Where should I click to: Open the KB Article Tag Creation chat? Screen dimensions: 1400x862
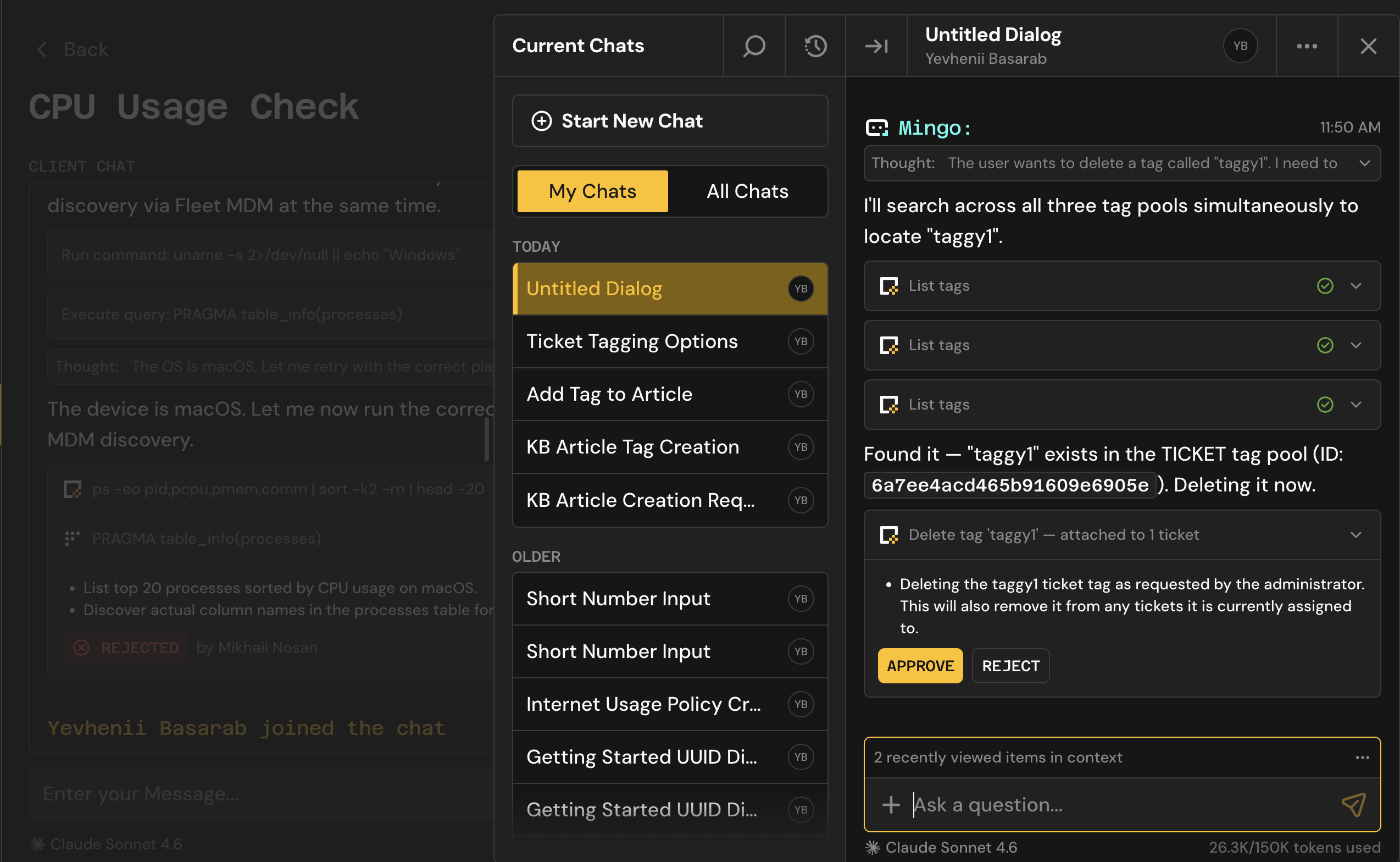[670, 447]
